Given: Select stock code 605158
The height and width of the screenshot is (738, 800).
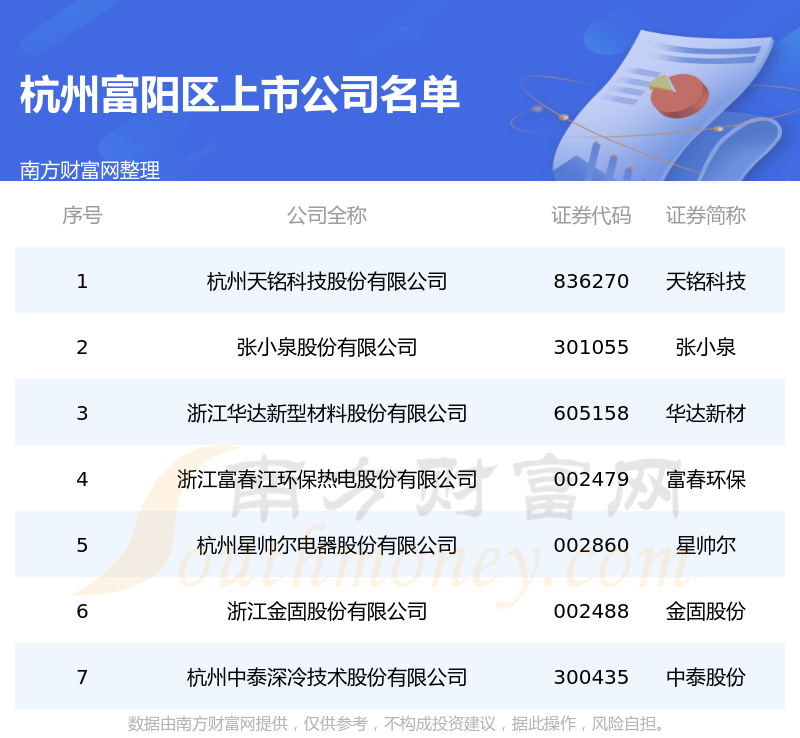Looking at the screenshot, I should pos(591,413).
